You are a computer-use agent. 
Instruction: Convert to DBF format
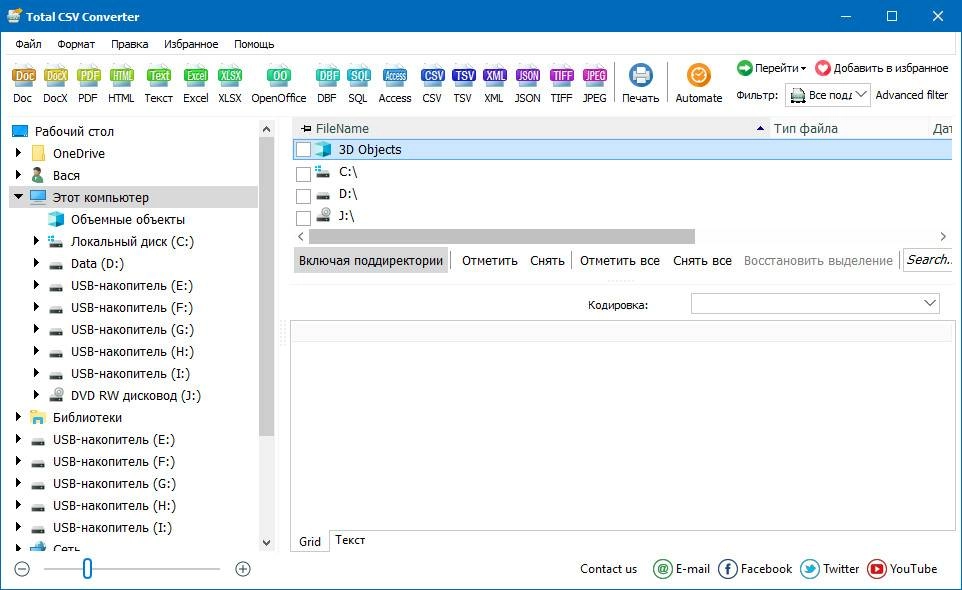tap(327, 84)
